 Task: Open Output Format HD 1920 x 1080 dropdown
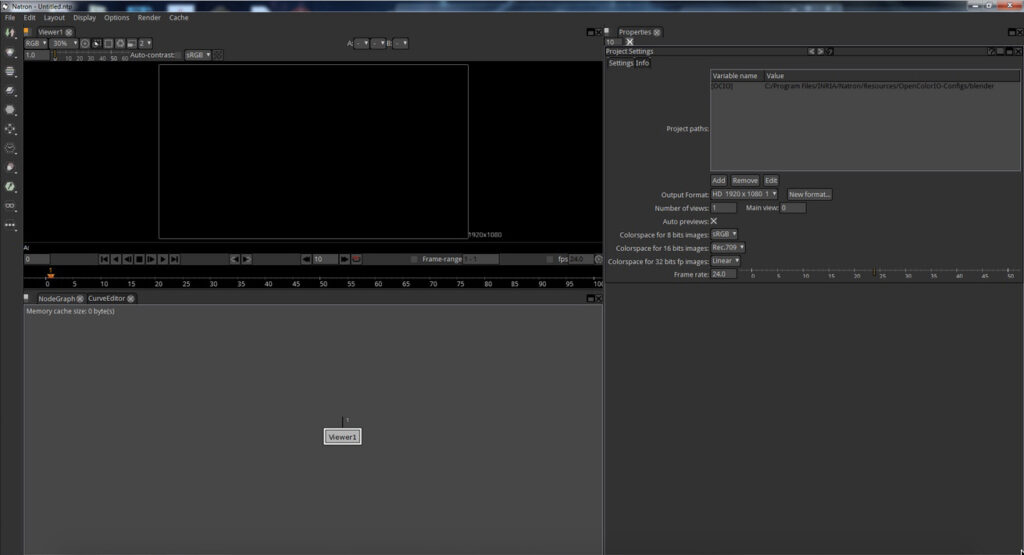point(744,194)
